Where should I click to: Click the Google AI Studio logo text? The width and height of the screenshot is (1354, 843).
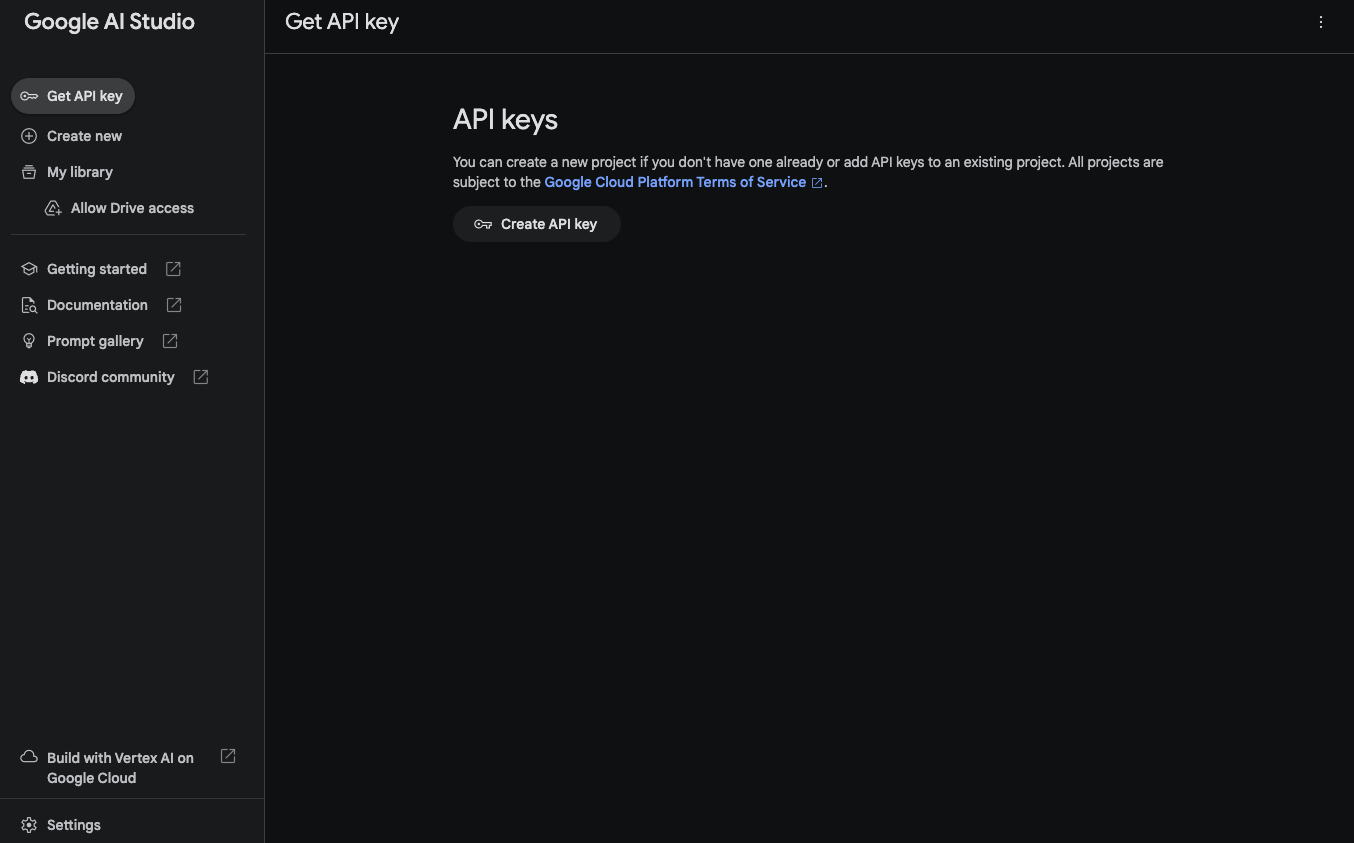[109, 22]
